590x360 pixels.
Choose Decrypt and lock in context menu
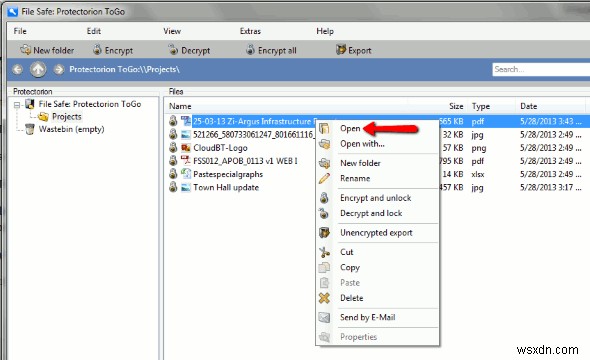371,213
